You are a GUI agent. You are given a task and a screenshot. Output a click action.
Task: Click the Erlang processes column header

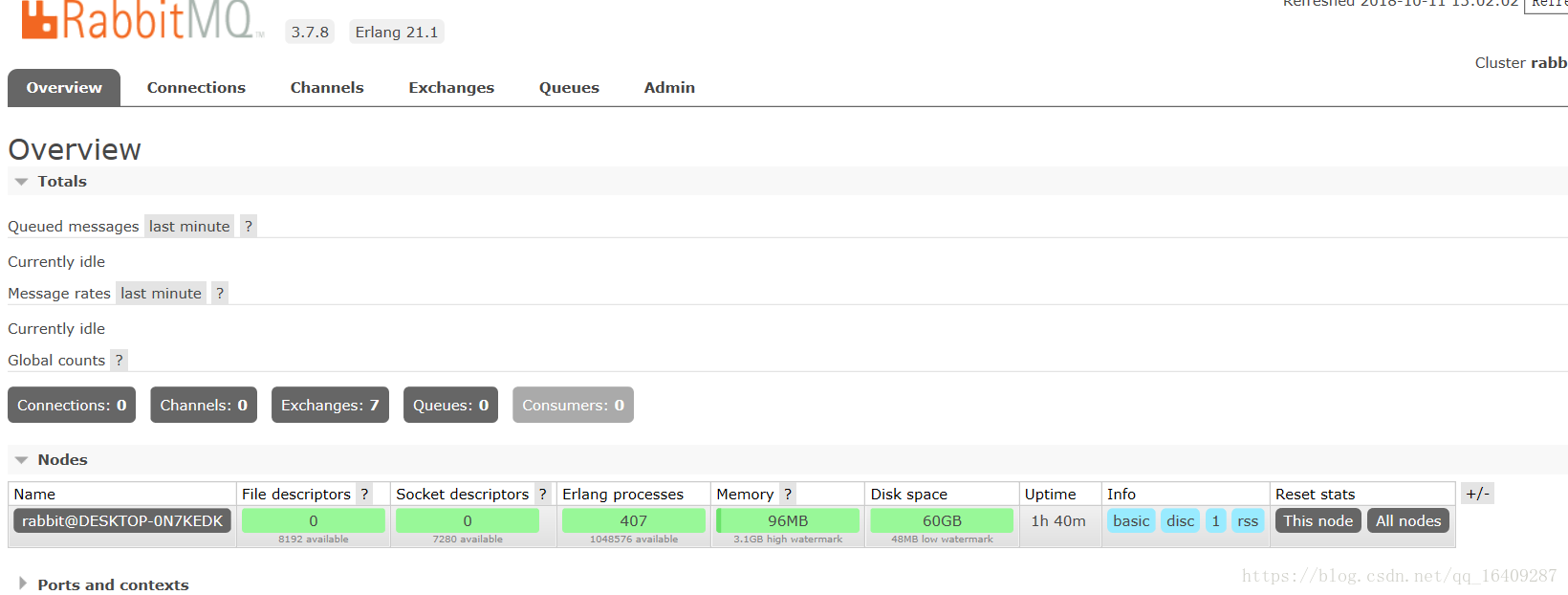622,495
